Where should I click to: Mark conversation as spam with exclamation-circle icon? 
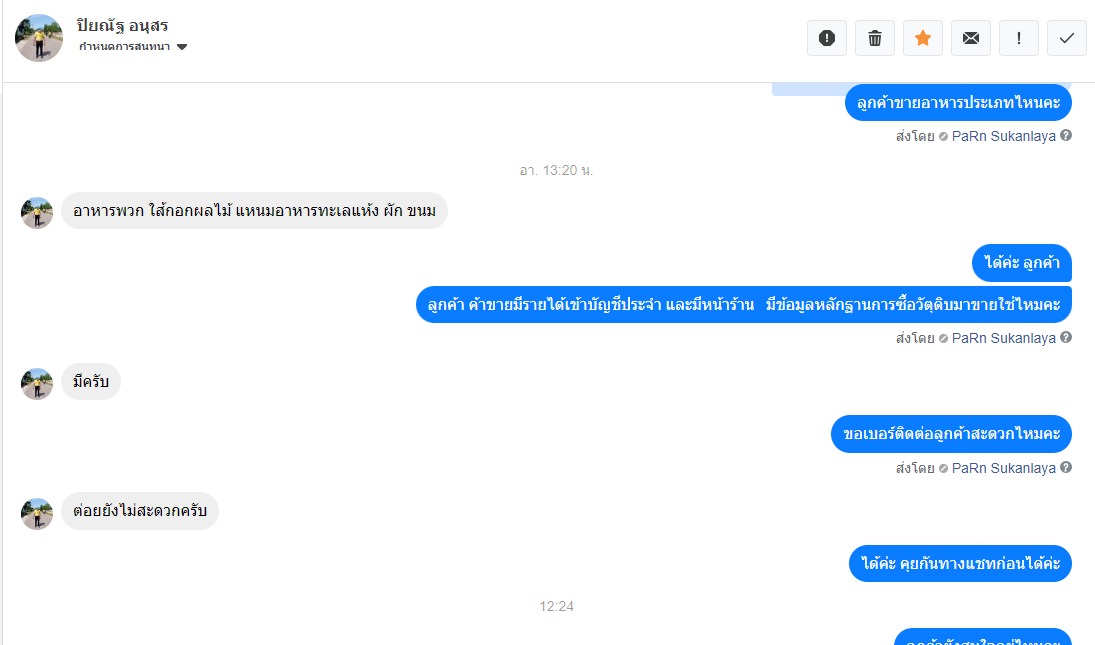pyautogui.click(x=827, y=38)
